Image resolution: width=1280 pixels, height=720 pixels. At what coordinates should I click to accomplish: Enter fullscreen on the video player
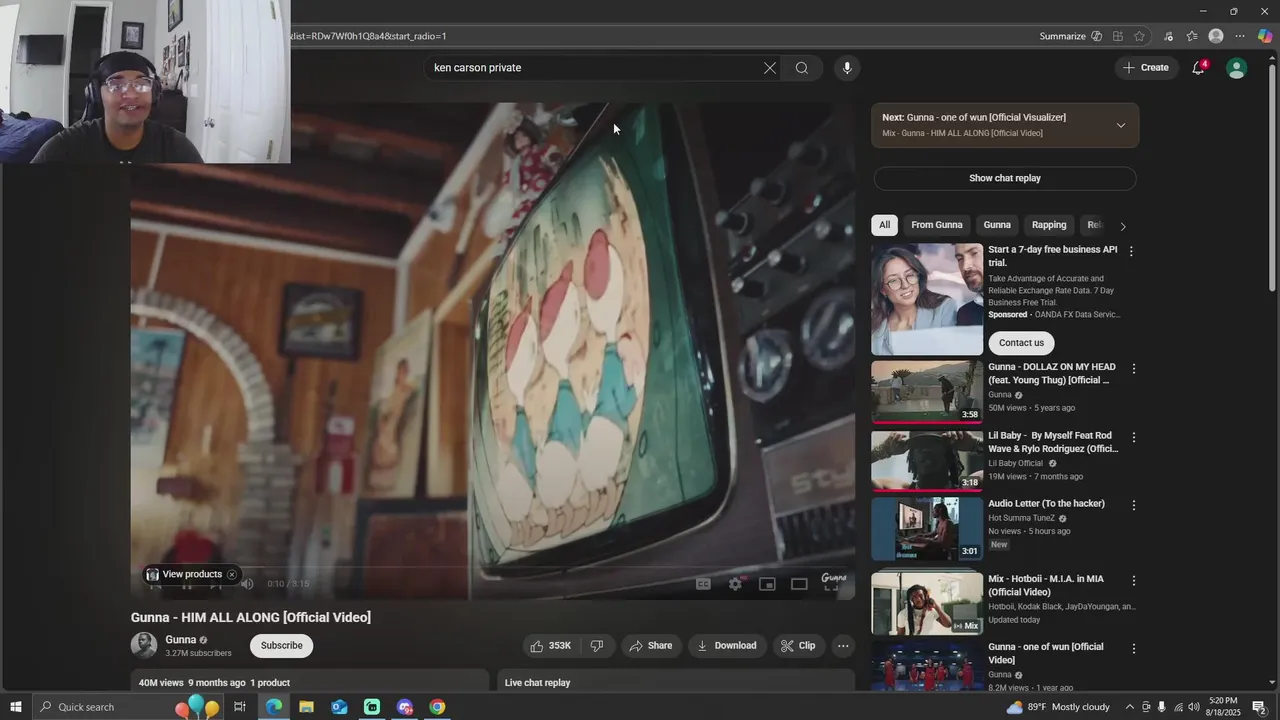[831, 586]
